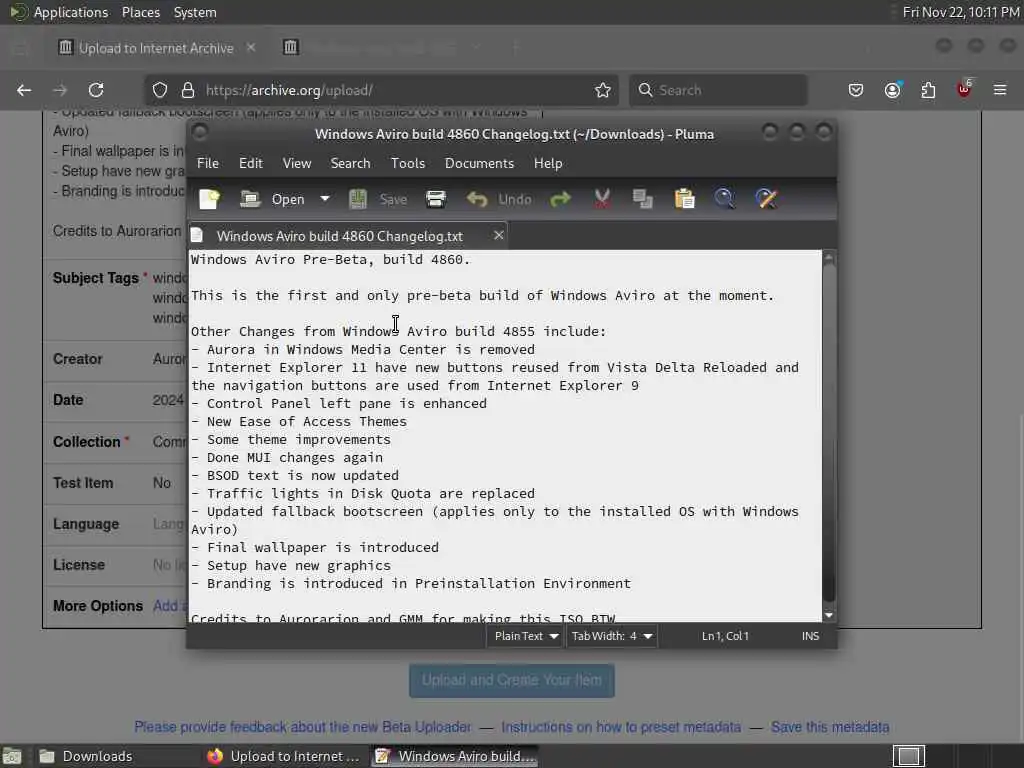Open instructions on preset metadata link
Viewport: 1024px width, 768px height.
point(621,727)
